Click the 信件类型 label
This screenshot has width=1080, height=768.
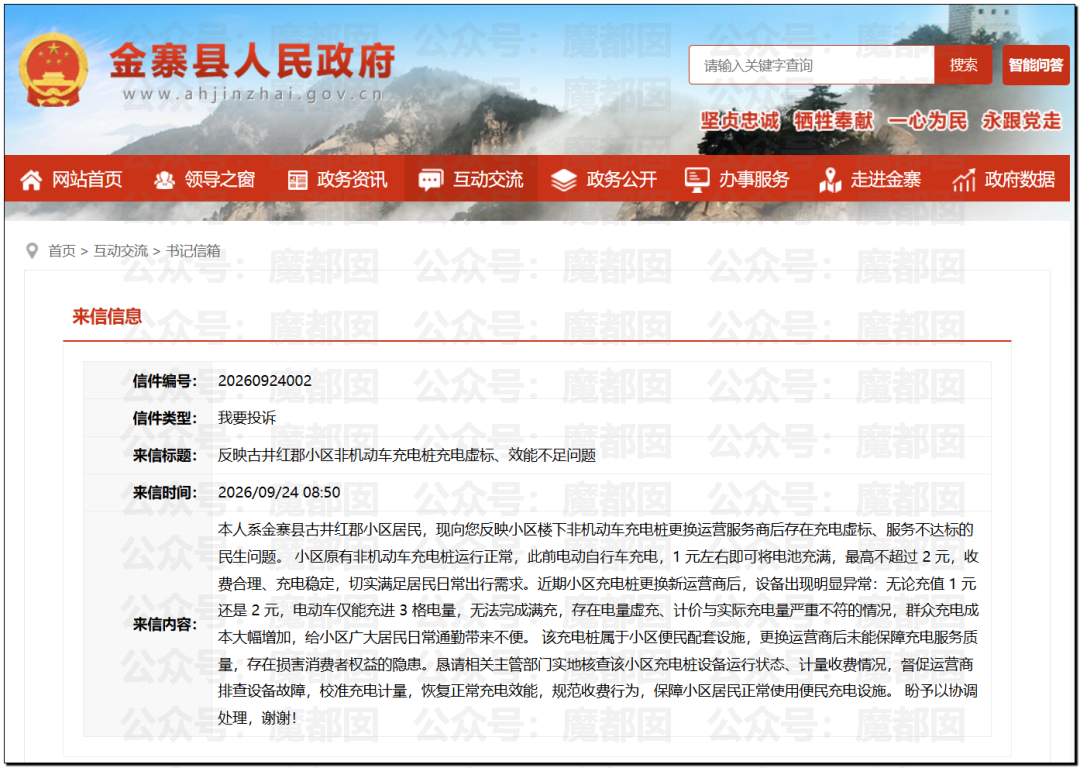pyautogui.click(x=165, y=418)
